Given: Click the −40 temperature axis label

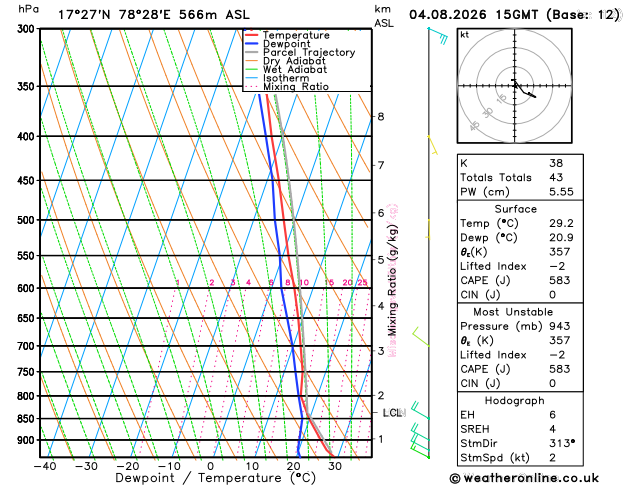Looking at the screenshot, I should point(45,466).
